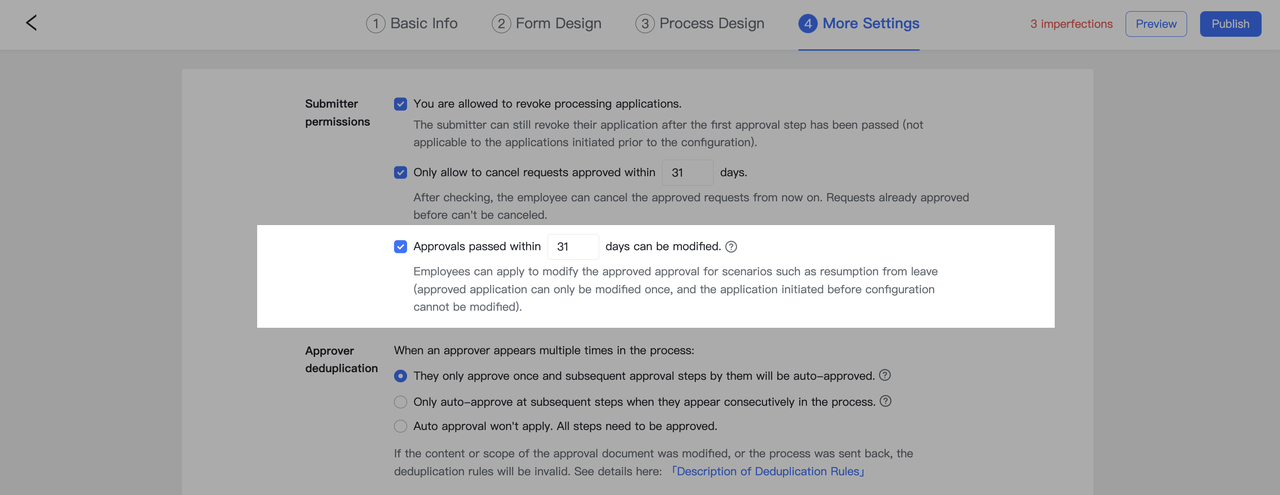
Task: Click the step 4 circle icon
Action: point(807,24)
